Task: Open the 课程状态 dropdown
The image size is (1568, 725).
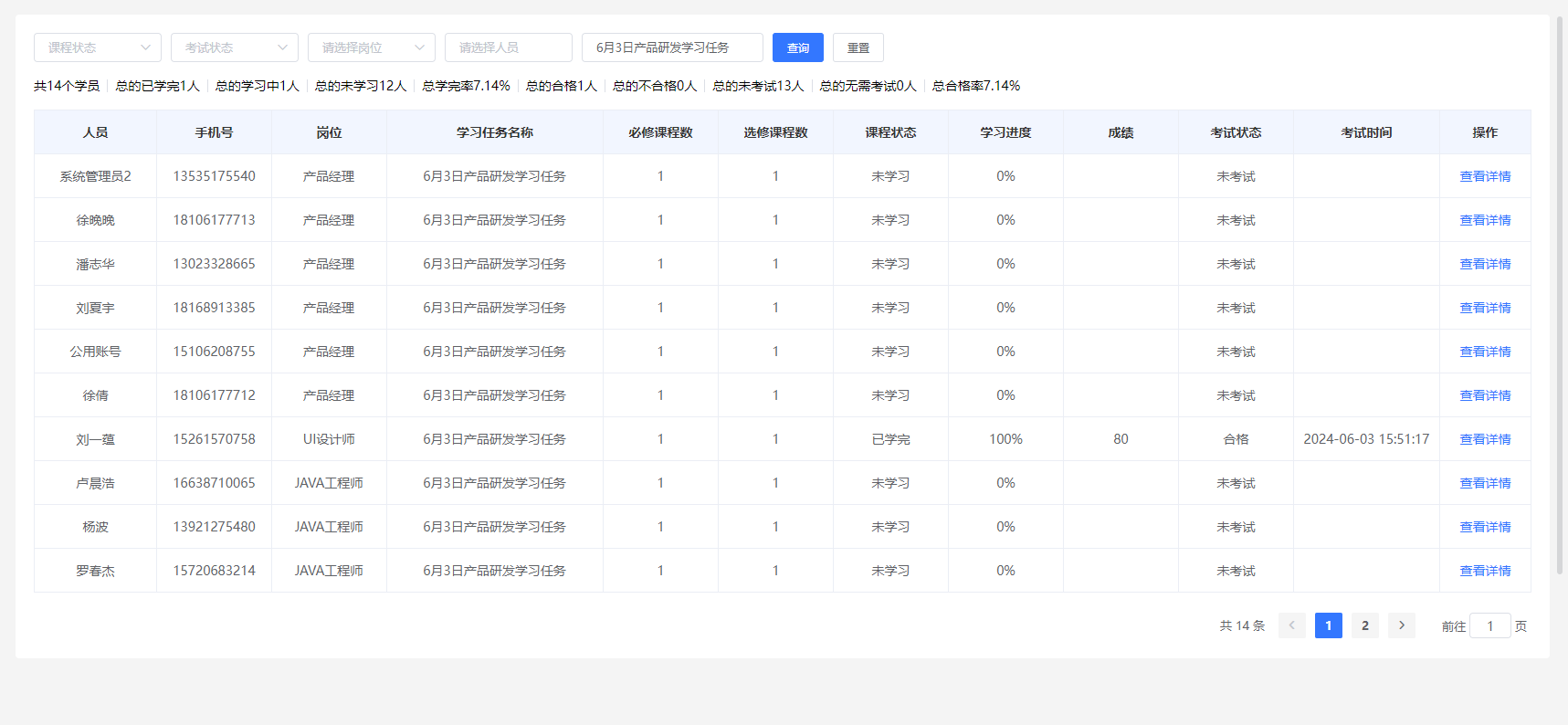Action: (x=98, y=47)
